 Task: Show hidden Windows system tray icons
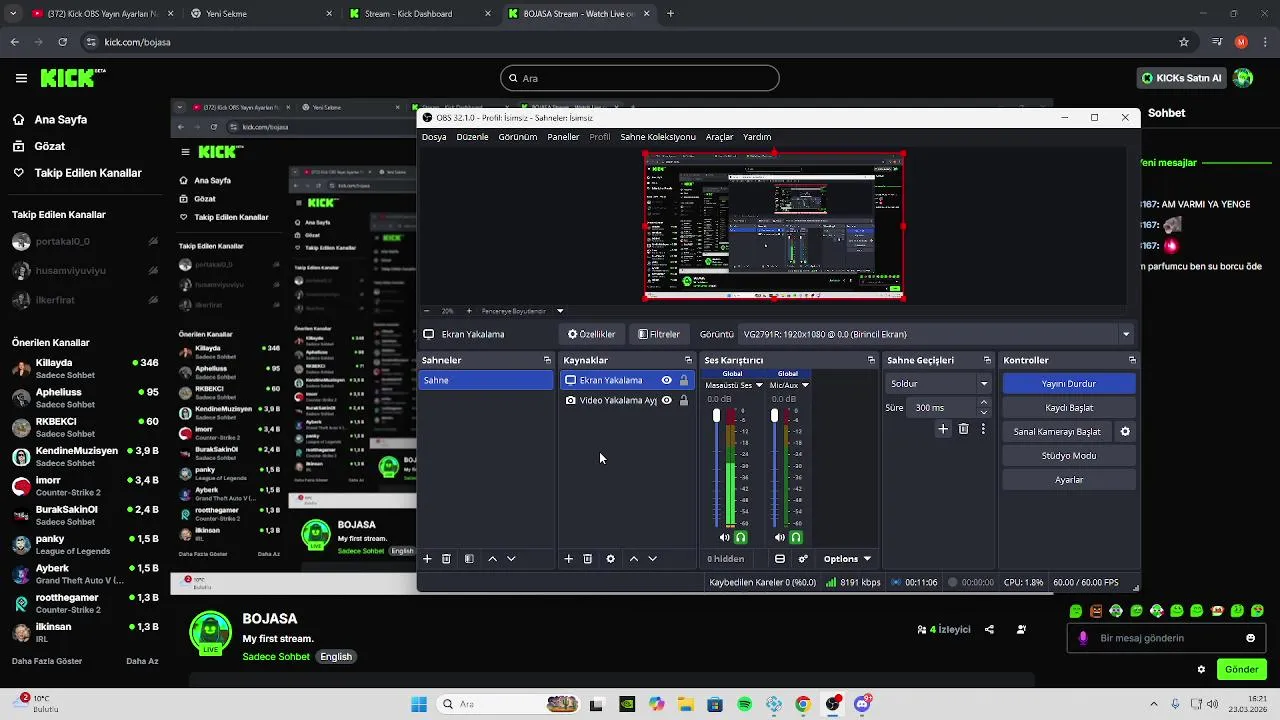[x=1154, y=704]
